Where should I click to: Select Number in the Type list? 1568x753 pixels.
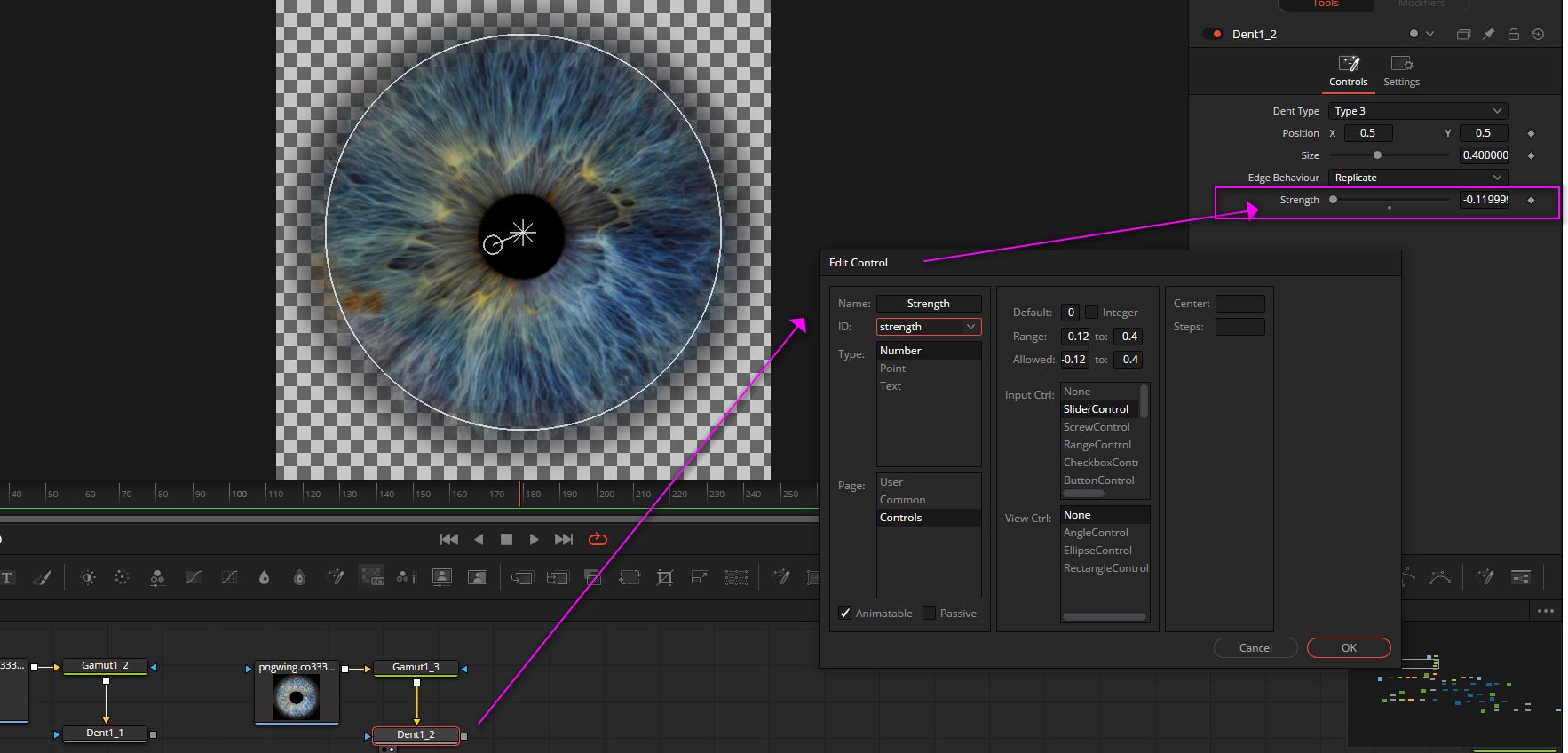929,351
